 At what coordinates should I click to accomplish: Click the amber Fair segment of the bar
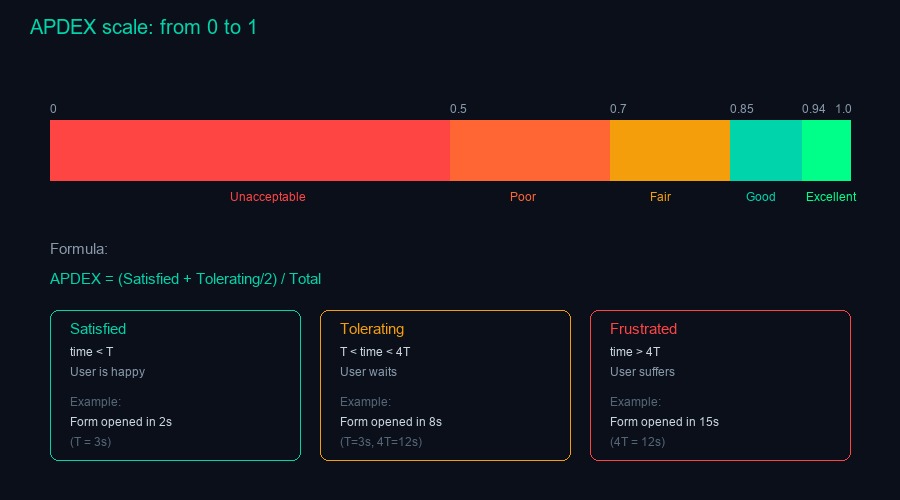(x=670, y=150)
